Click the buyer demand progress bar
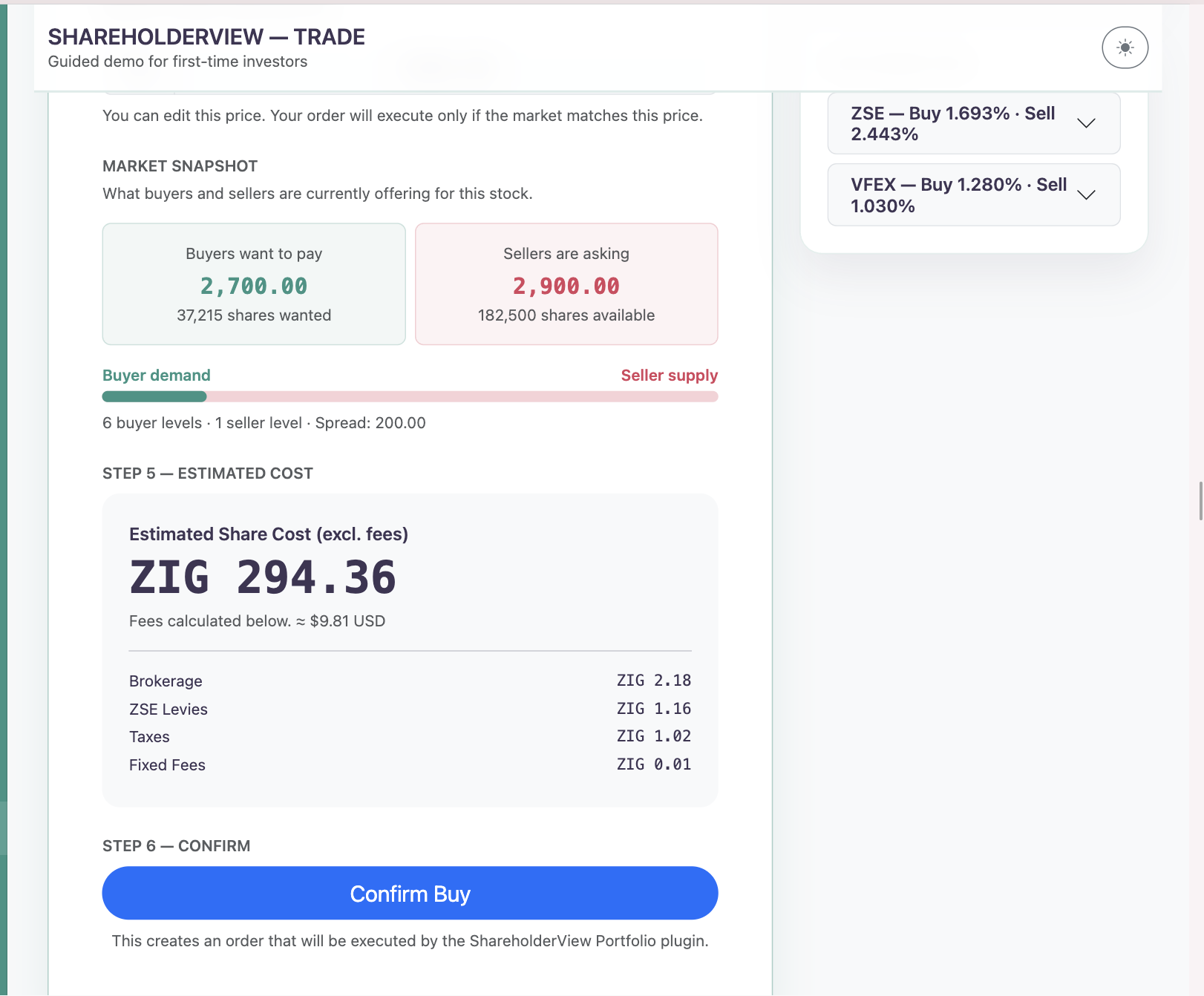 [x=410, y=397]
